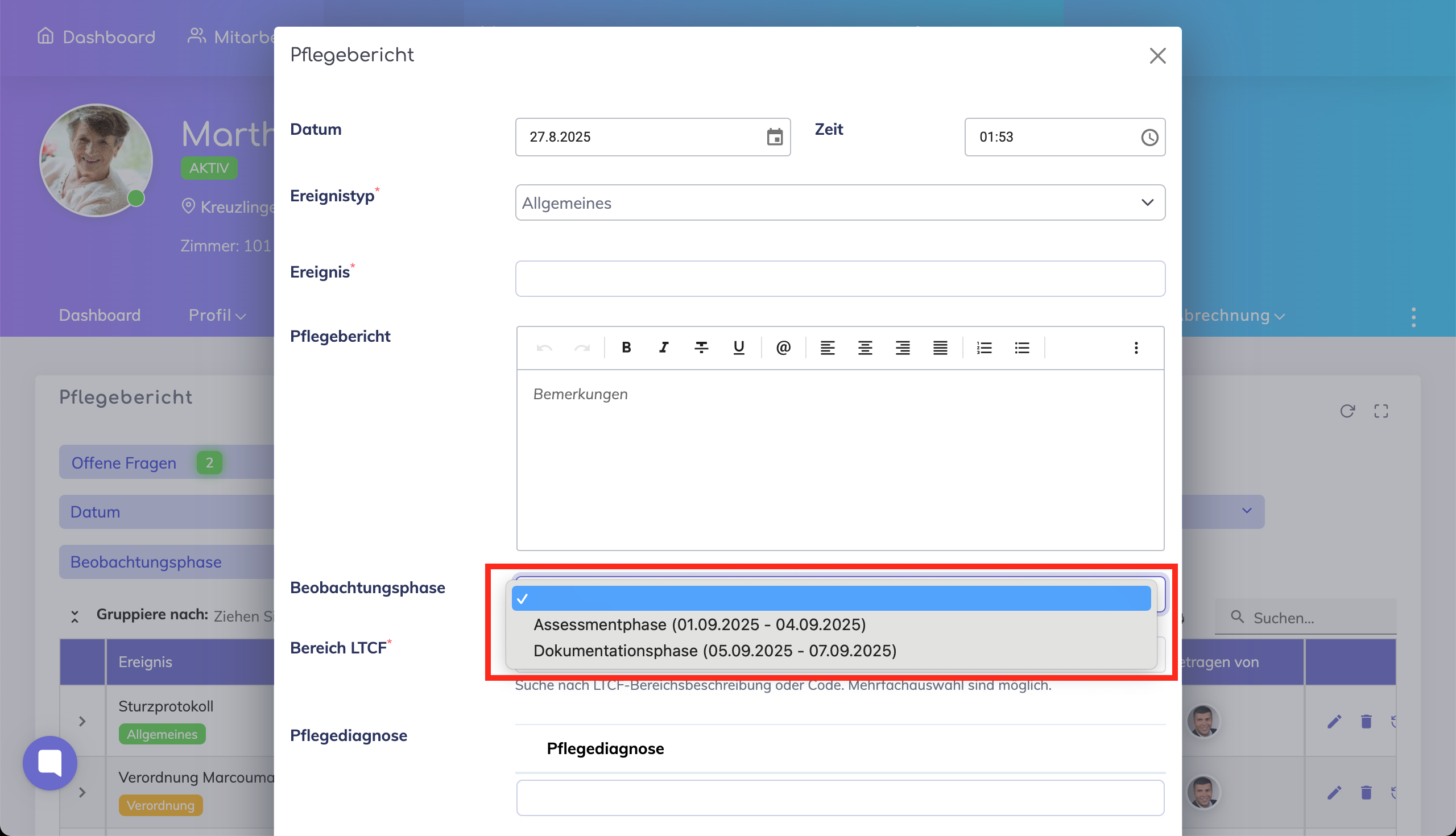
Task: Center align the editor text
Action: coord(864,347)
